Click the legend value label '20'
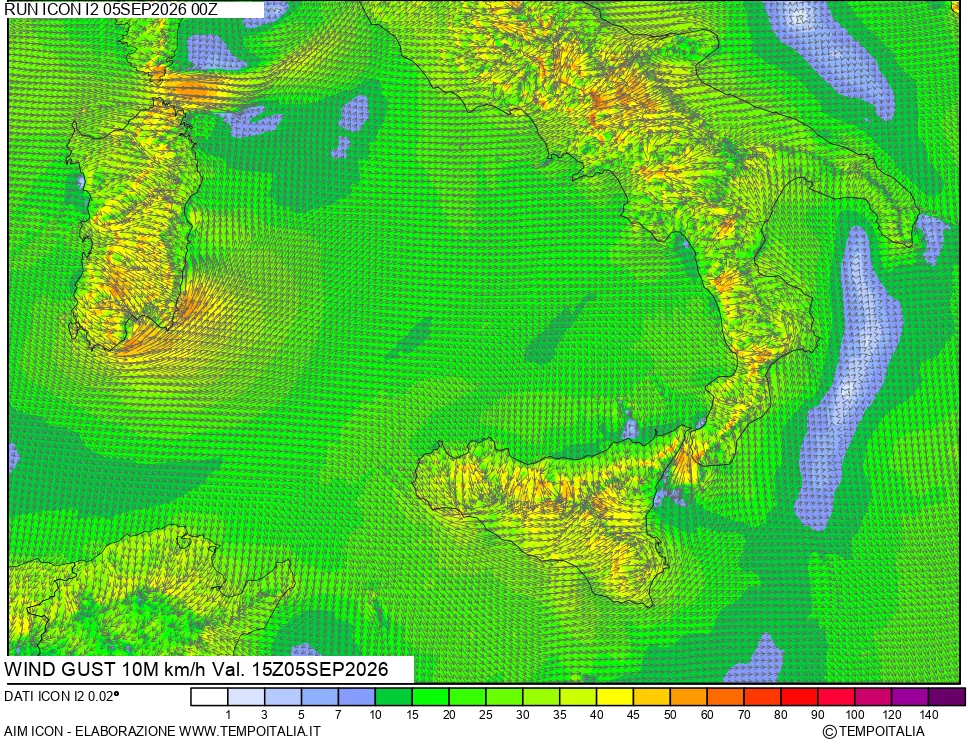This screenshot has width=968, height=745. (449, 715)
